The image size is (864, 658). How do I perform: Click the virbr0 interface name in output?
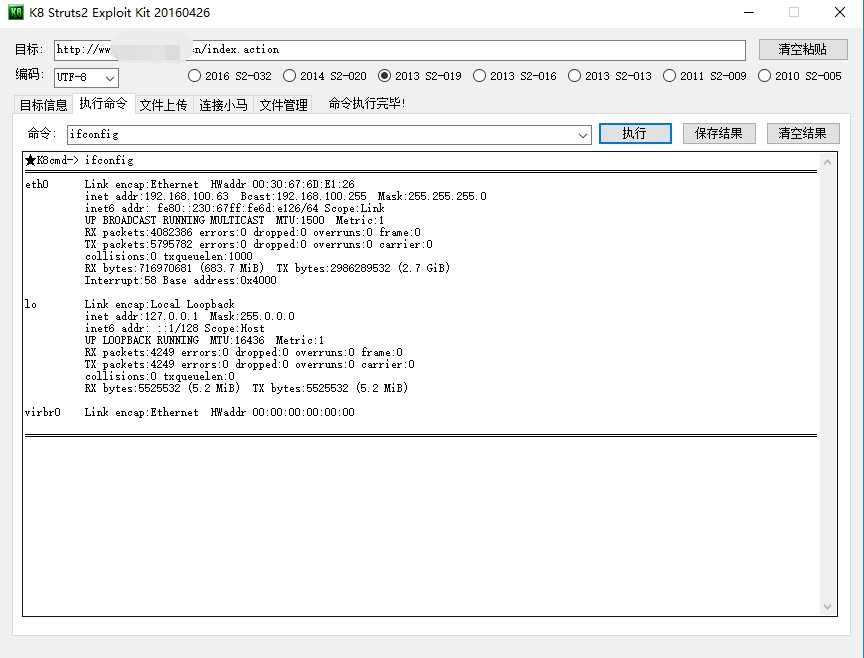[x=43, y=412]
